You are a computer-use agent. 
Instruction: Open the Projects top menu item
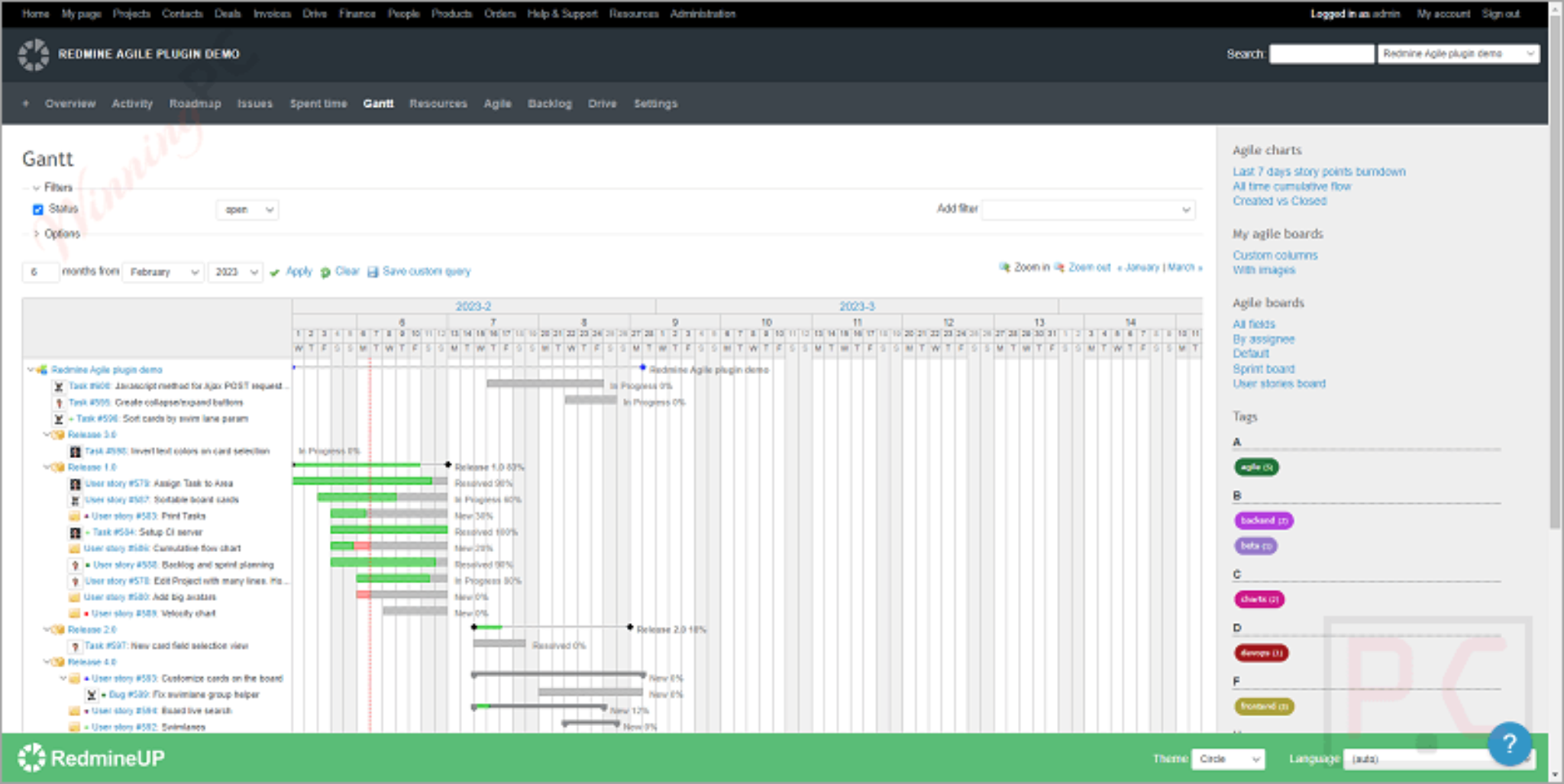point(131,14)
